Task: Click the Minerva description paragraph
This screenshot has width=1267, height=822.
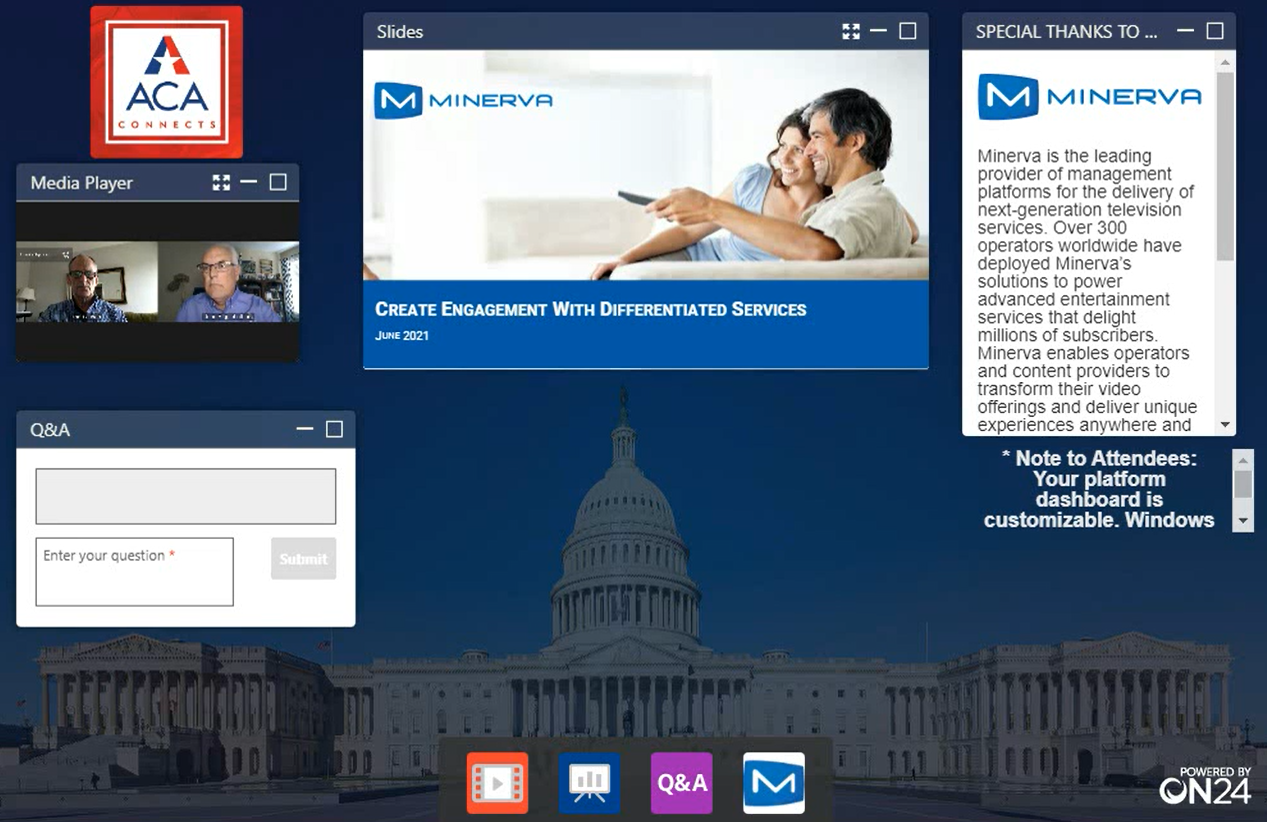Action: click(x=1087, y=290)
